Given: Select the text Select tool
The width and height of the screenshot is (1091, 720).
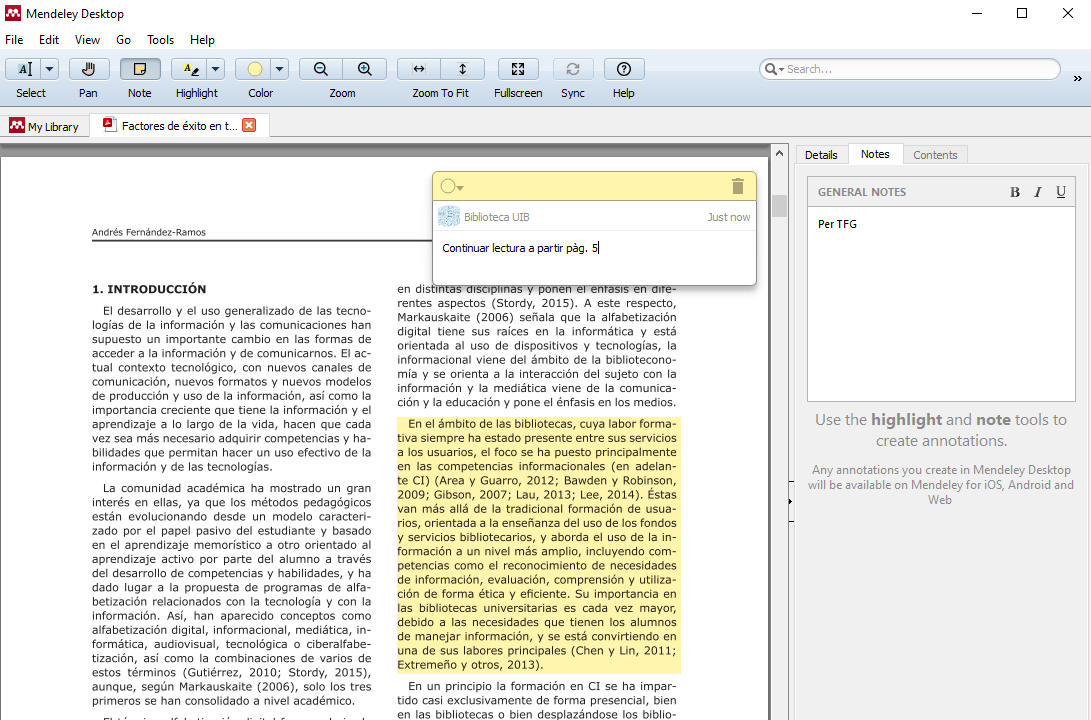Looking at the screenshot, I should (24, 69).
